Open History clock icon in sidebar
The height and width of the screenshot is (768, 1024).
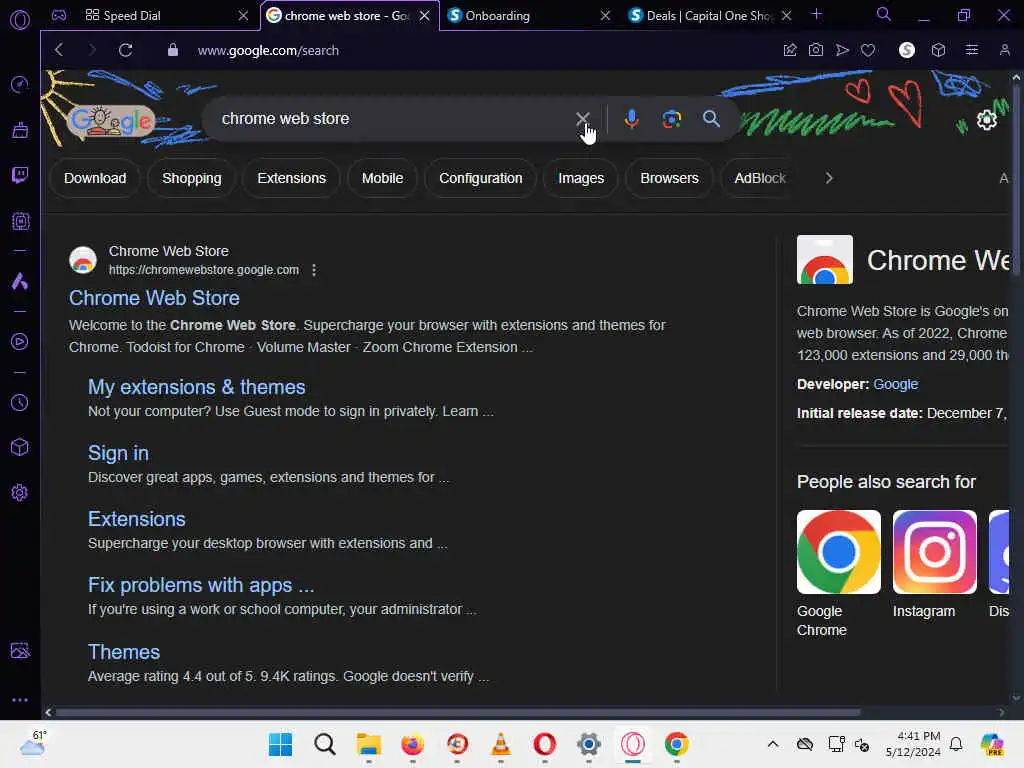pos(20,402)
